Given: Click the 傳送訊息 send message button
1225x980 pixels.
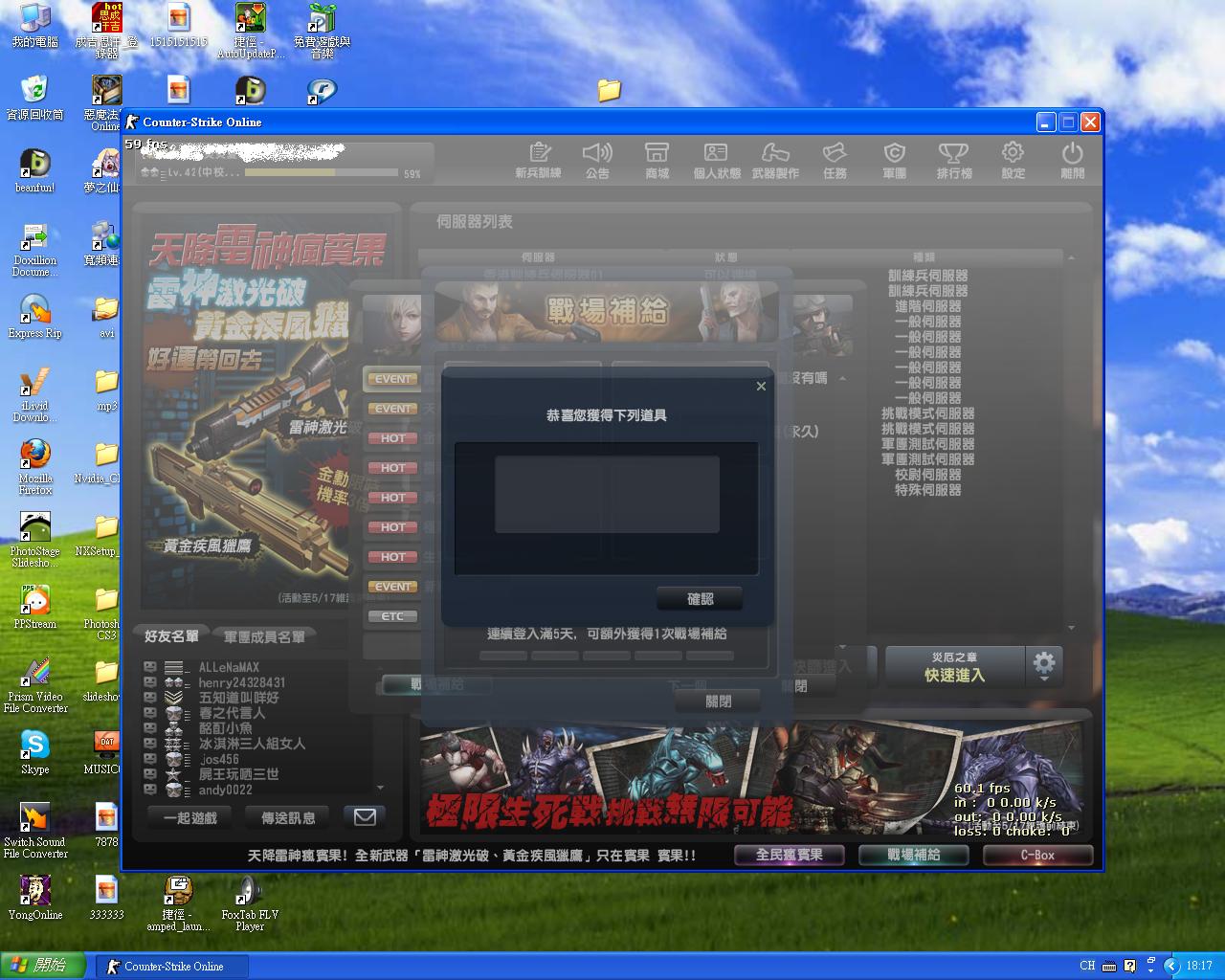Looking at the screenshot, I should click(288, 817).
